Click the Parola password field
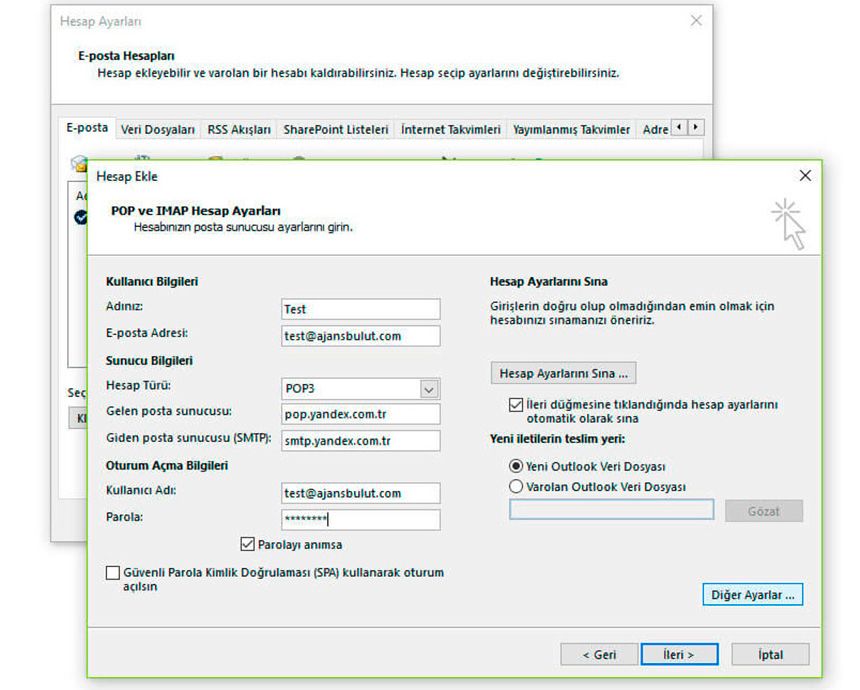The image size is (860, 690). [360, 519]
